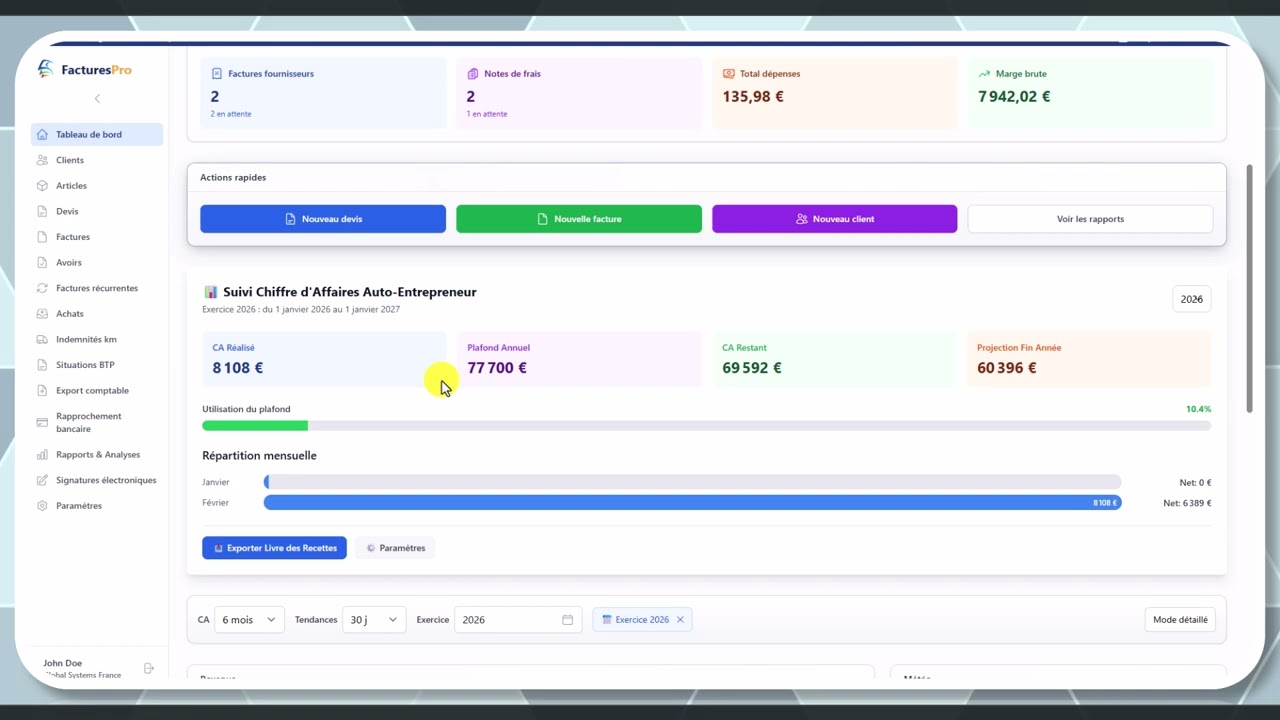
Task: Open the Devis section
Action: 97,211
